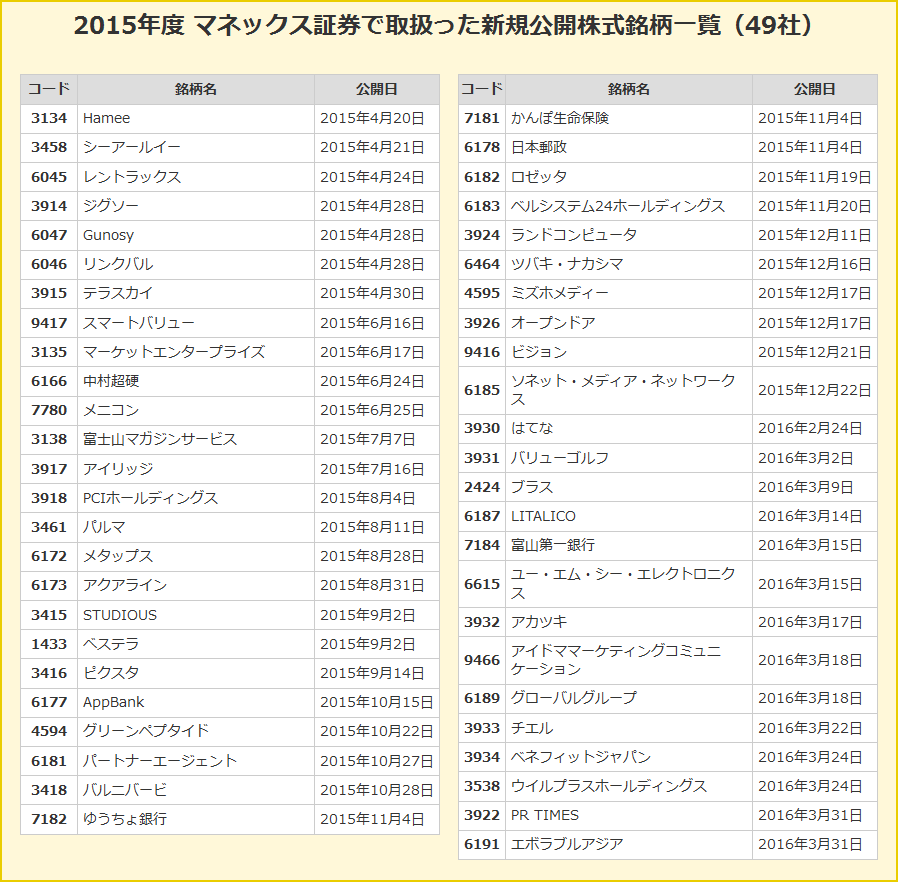
Task: Select ゆうちょ銀行 in the left table
Action: 125,820
